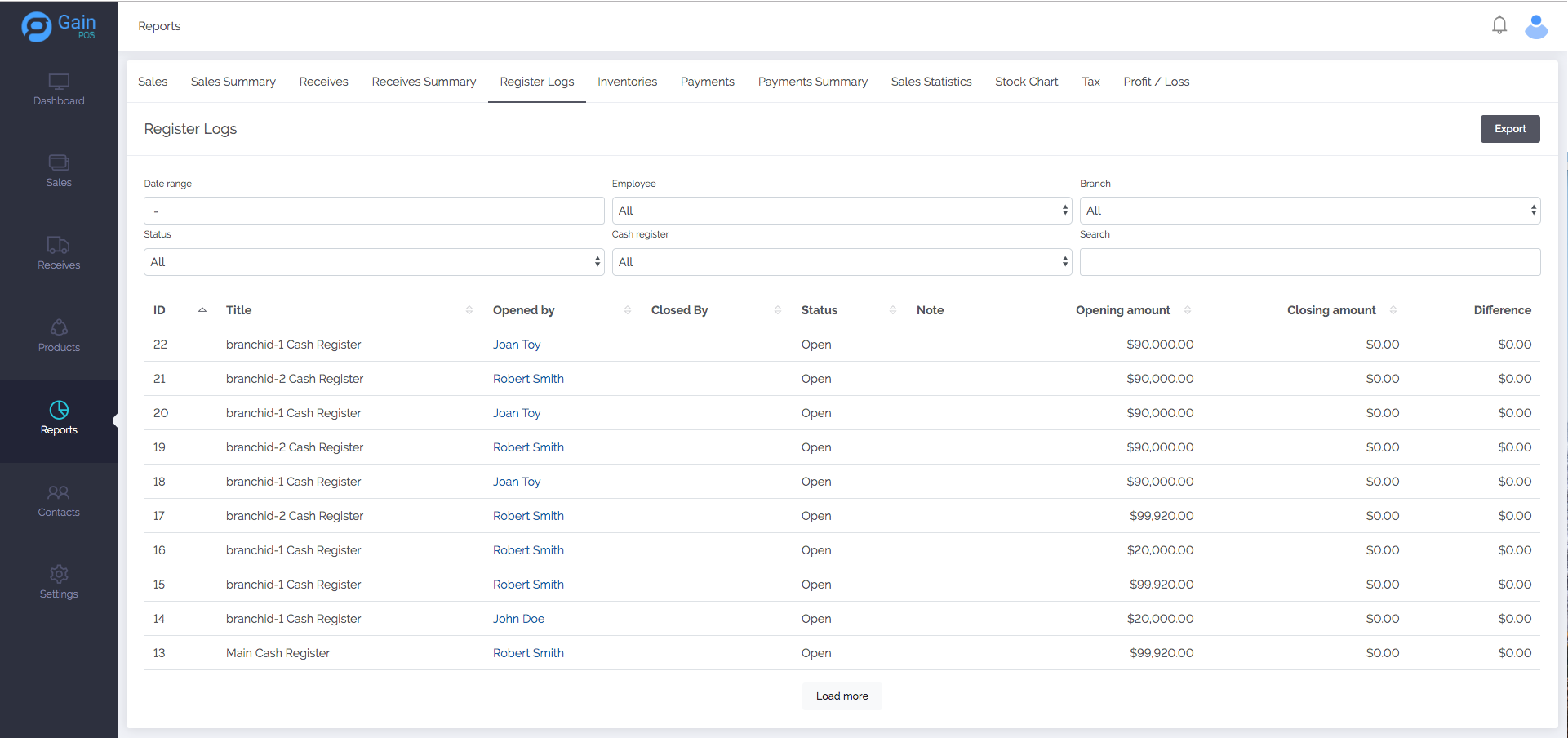Click the notification bell icon
Image resolution: width=1568 pixels, height=738 pixels.
(1499, 25)
